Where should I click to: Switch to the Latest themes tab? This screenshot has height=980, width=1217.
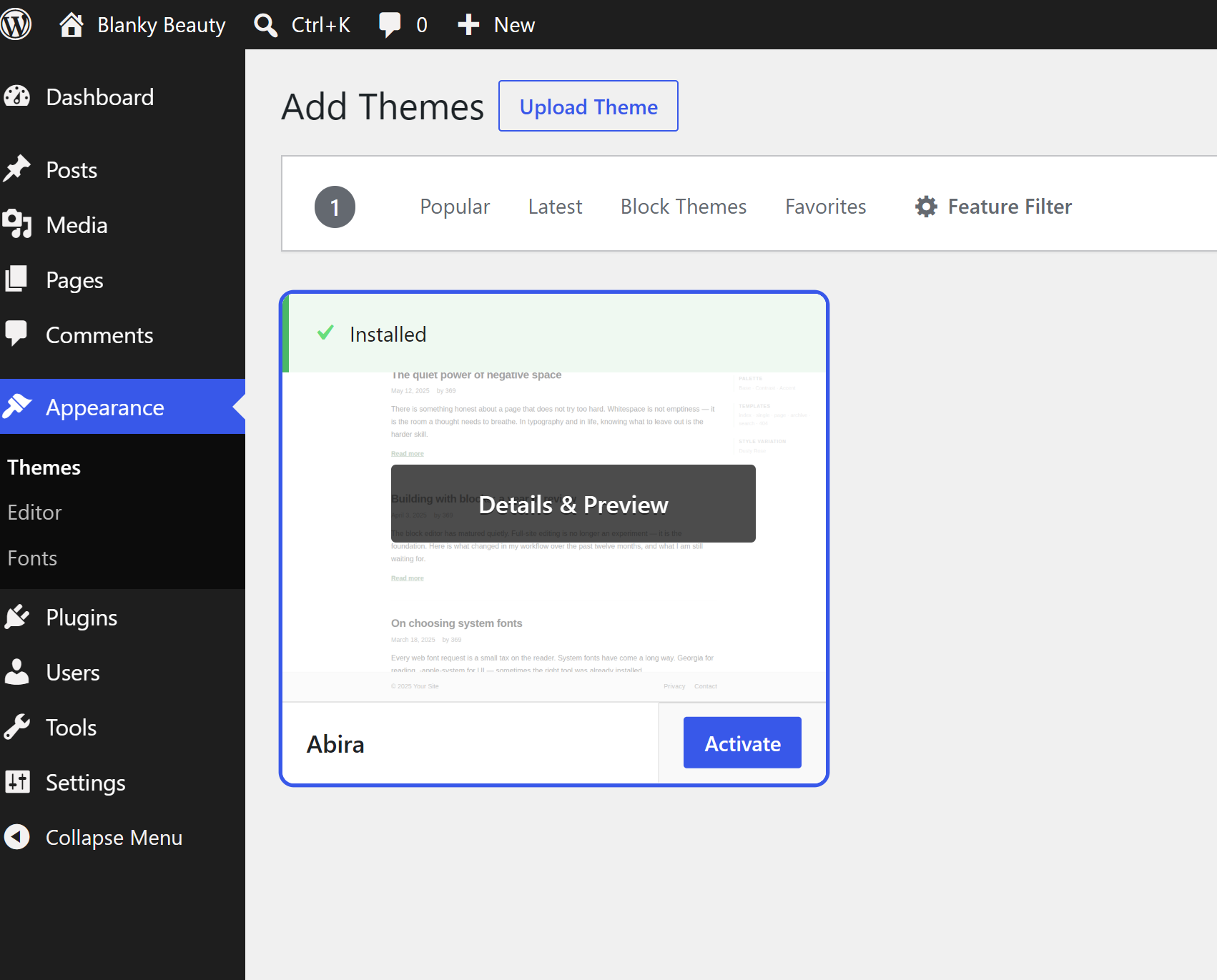555,207
